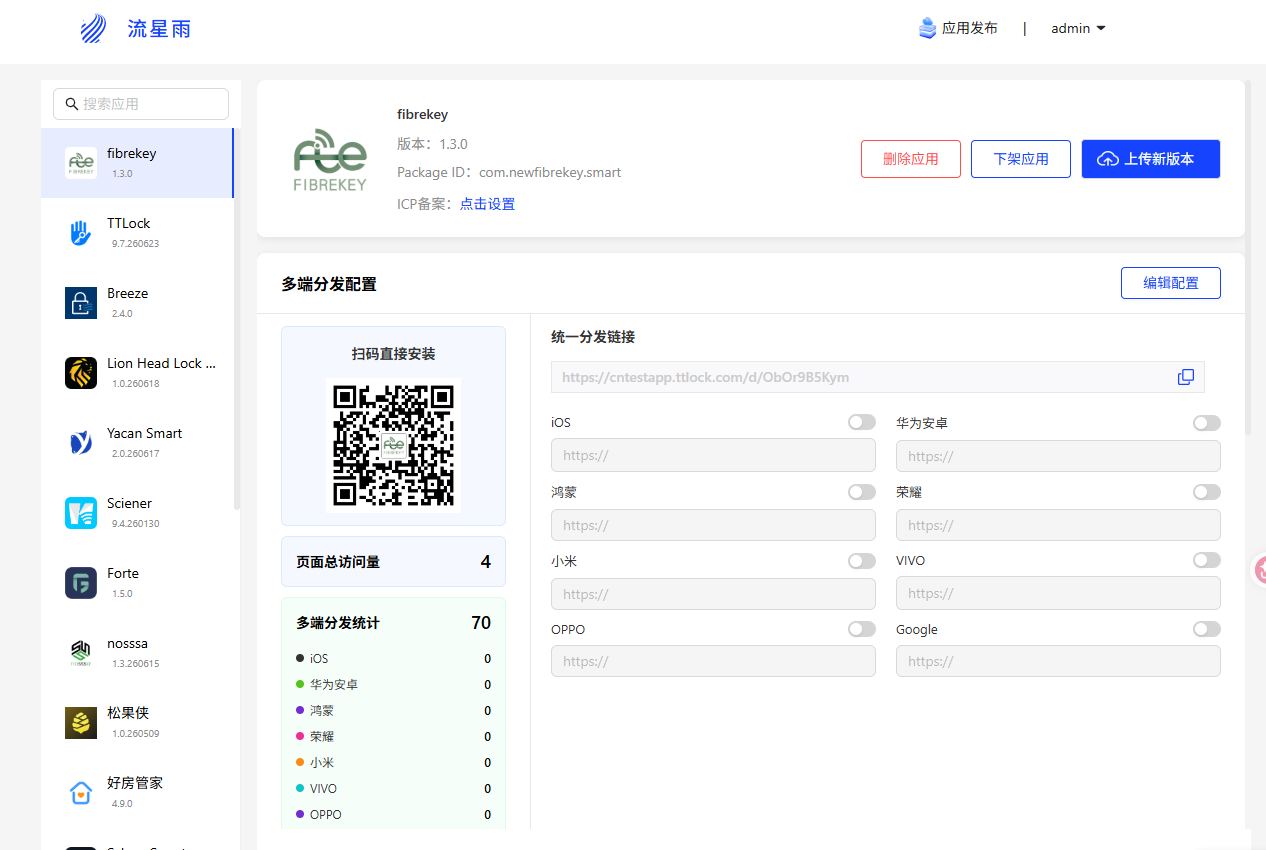Copy the unified distribution link

pos(1186,377)
